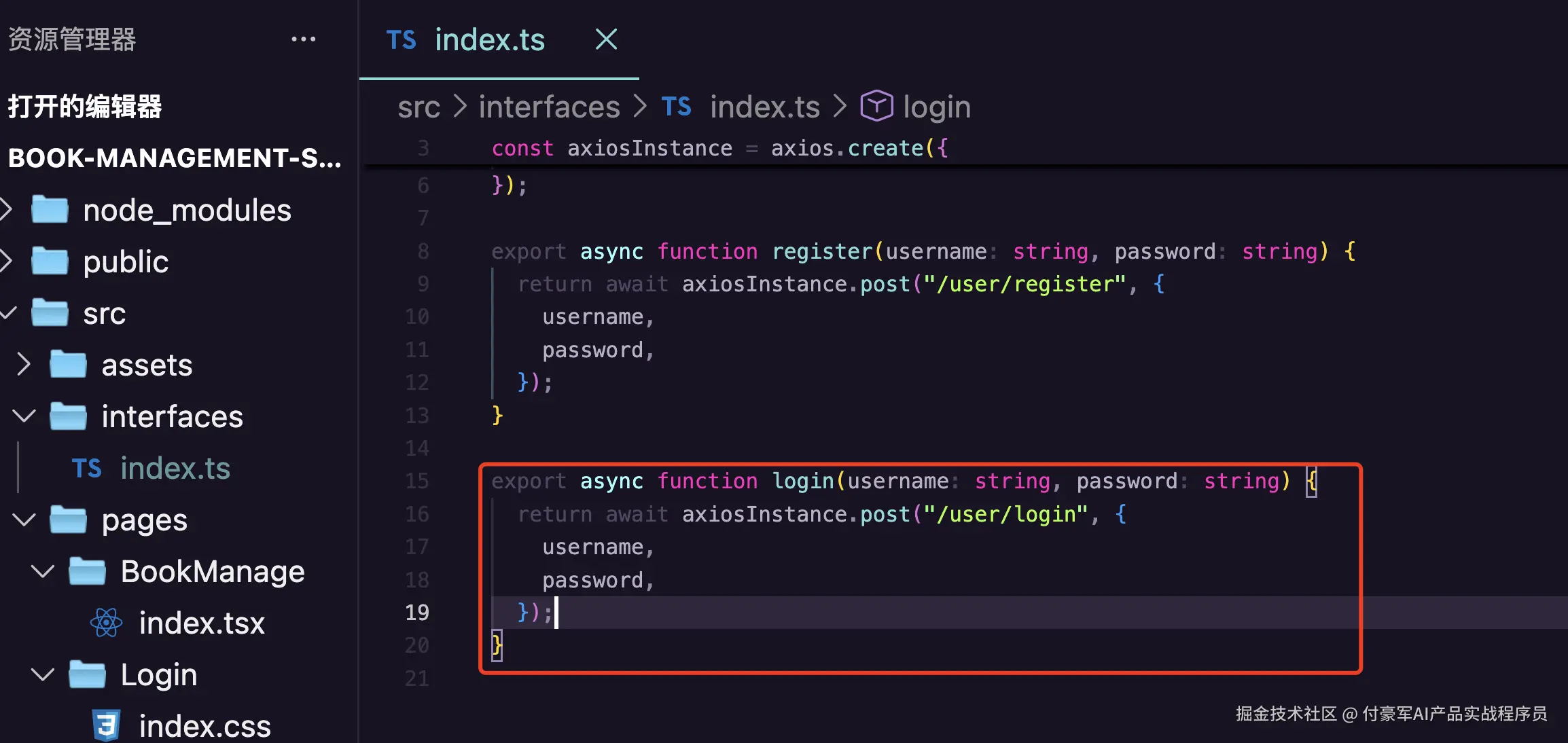Image resolution: width=1568 pixels, height=743 pixels.
Task: Click the src breadcrumb segment
Action: click(419, 107)
